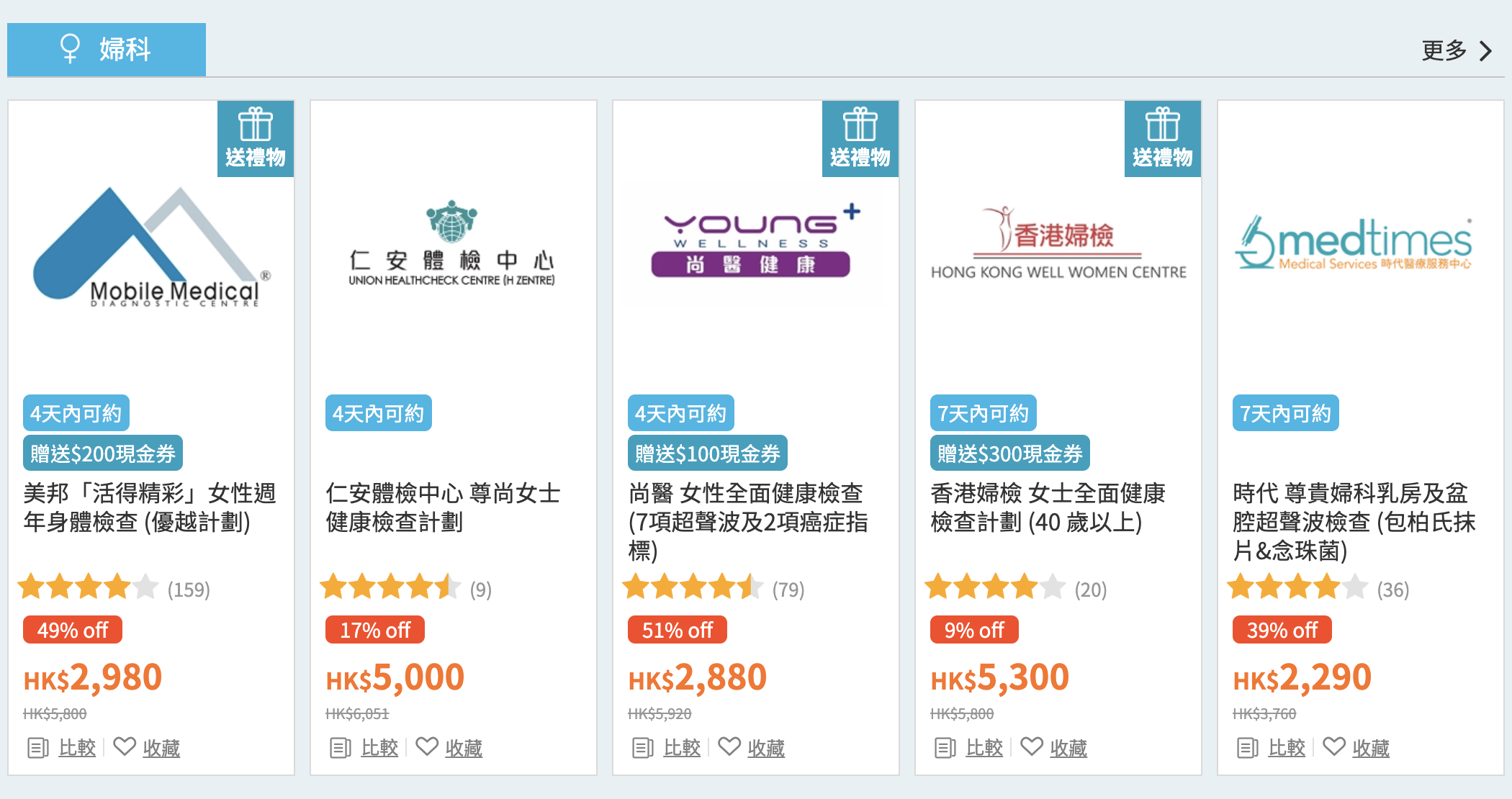Click the HK$2,290 price
The width and height of the screenshot is (1512, 799).
point(1302,678)
